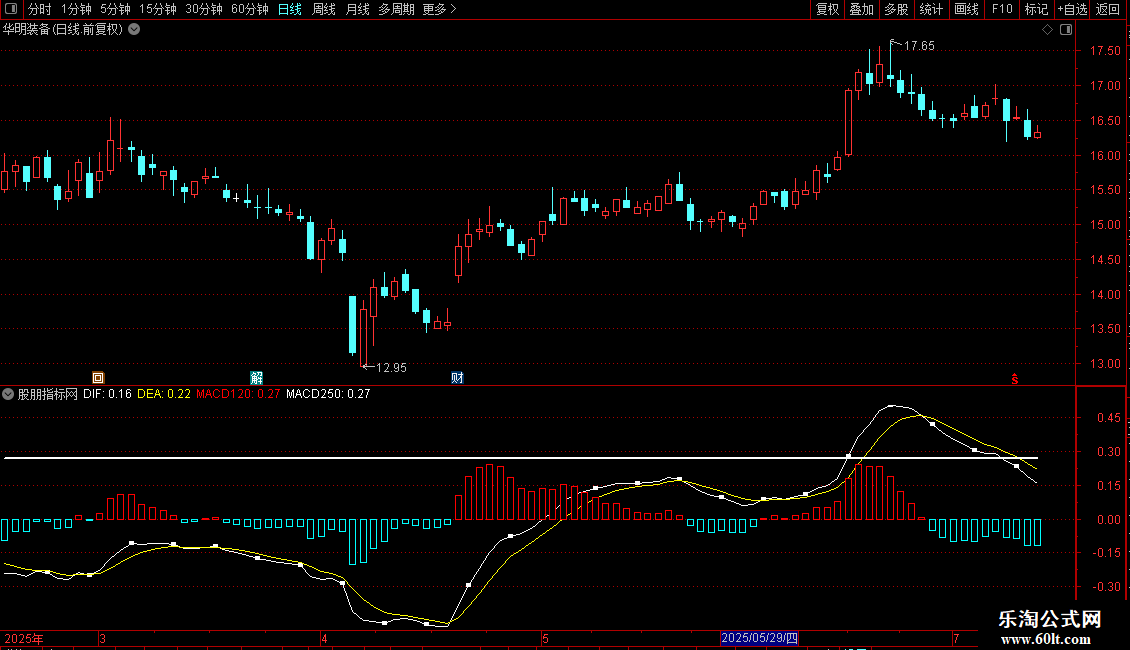Add stock via +自选 button

(1072, 9)
